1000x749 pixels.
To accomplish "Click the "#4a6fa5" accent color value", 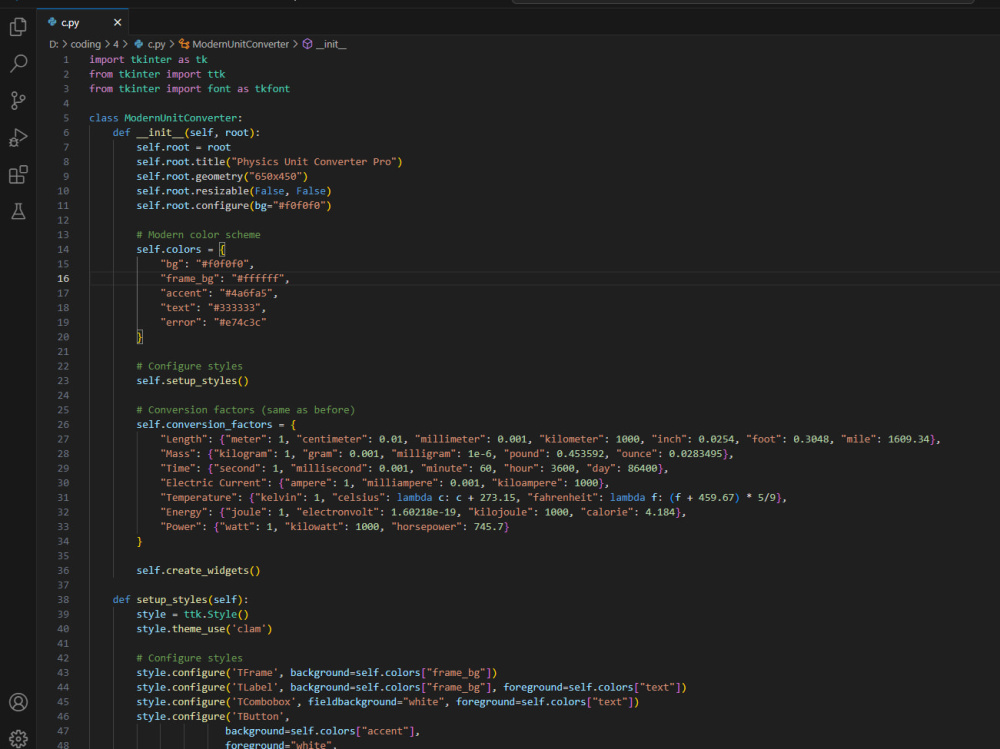I will point(246,293).
